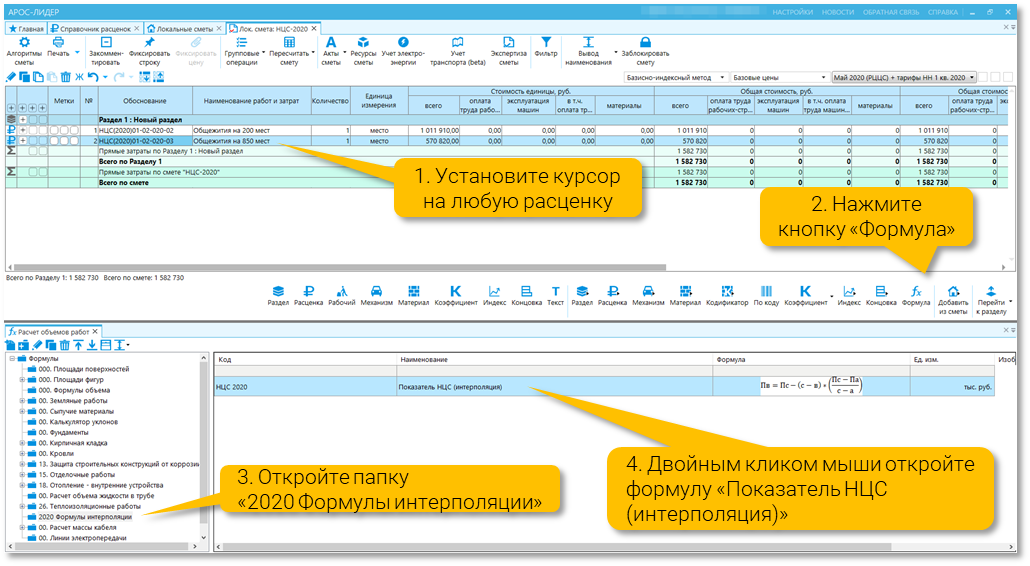Select НЦС 2020 Показатель НЦС (интерполяция) row
Viewport: 1030px width, 566px height.
pos(604,387)
